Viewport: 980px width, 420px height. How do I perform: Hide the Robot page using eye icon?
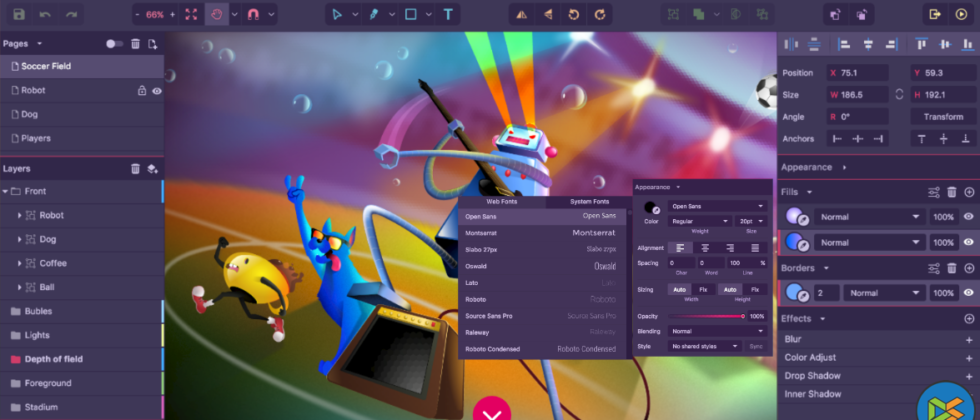pos(157,91)
